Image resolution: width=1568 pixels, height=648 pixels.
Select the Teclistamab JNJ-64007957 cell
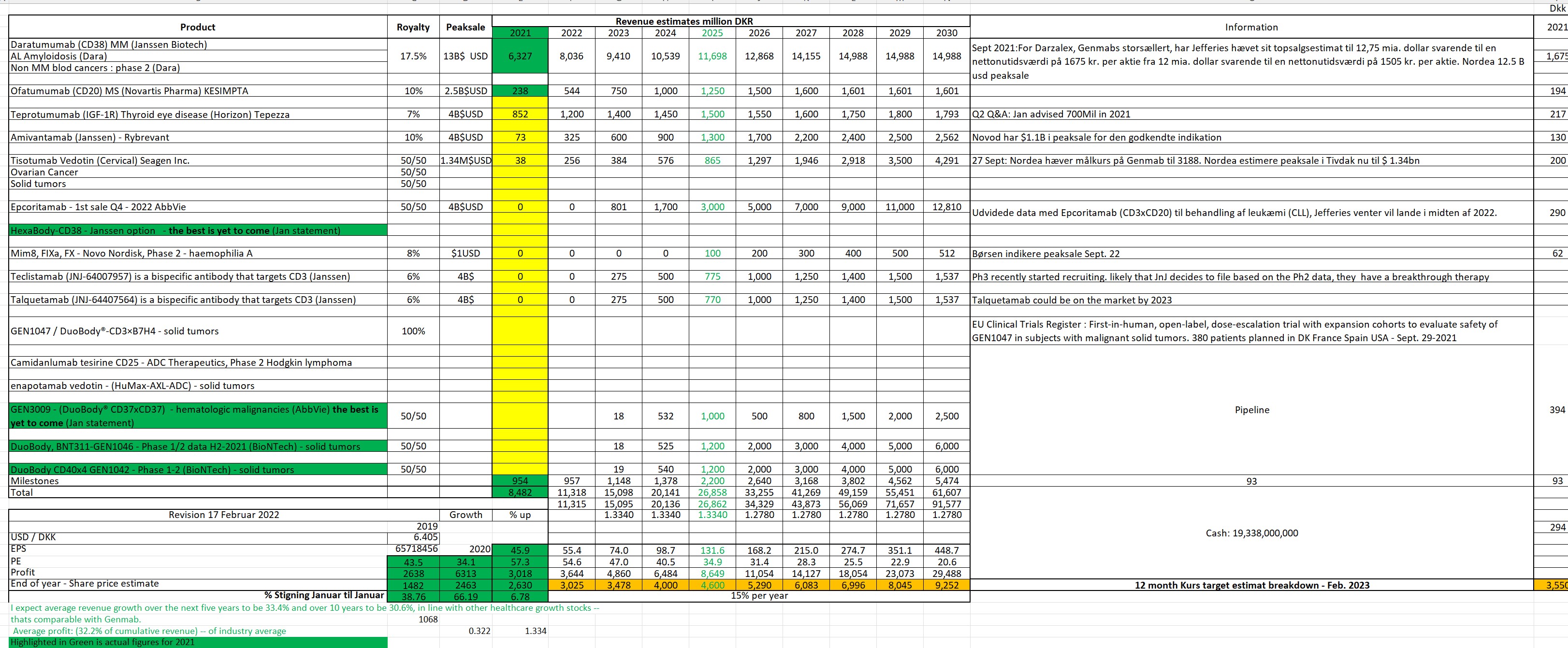[198, 276]
